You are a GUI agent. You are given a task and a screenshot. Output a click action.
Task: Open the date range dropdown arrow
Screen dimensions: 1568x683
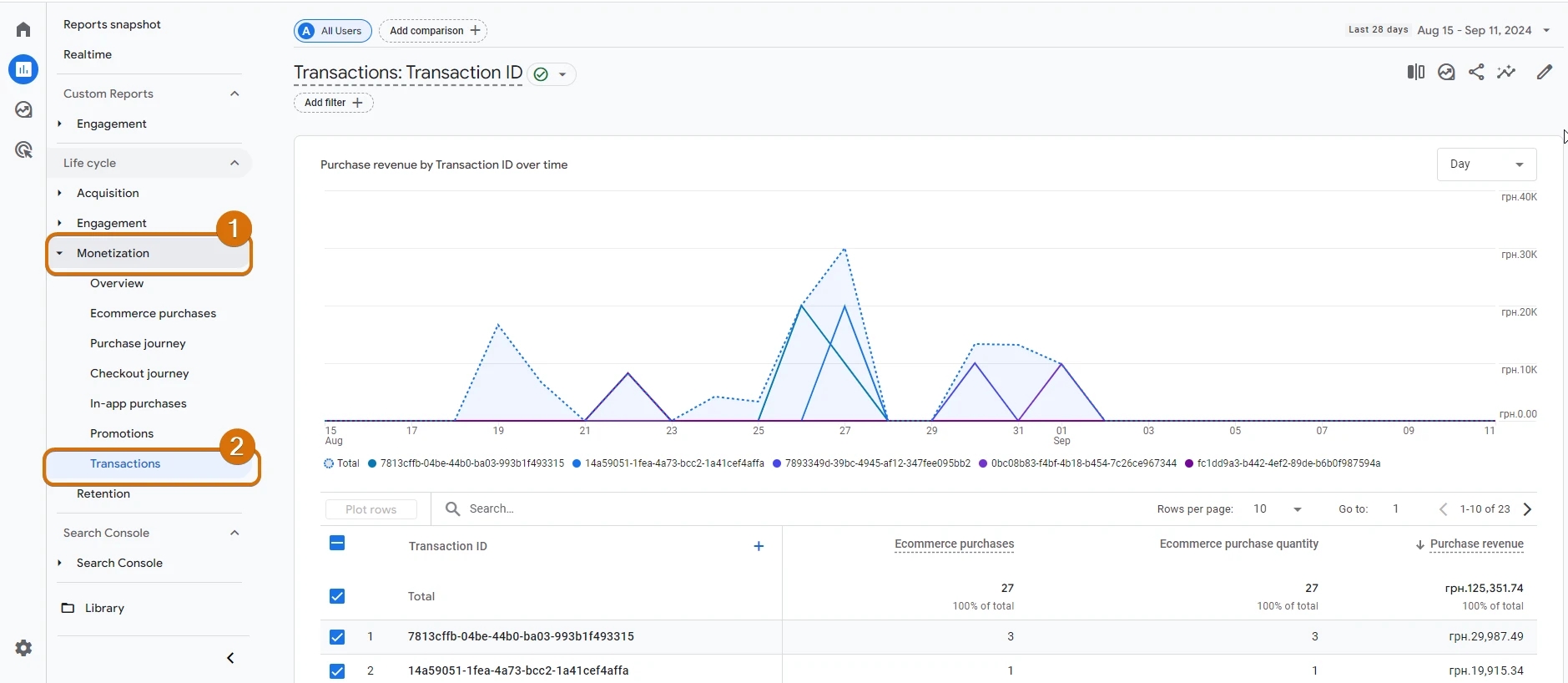(x=1546, y=31)
